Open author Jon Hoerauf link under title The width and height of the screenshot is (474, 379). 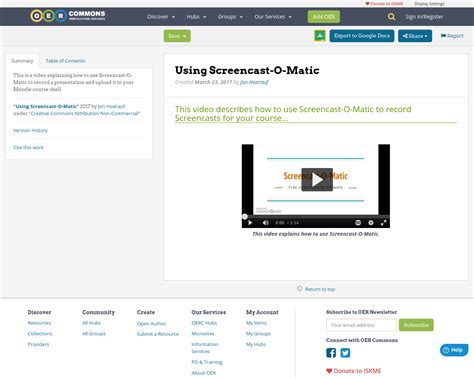pyautogui.click(x=254, y=82)
